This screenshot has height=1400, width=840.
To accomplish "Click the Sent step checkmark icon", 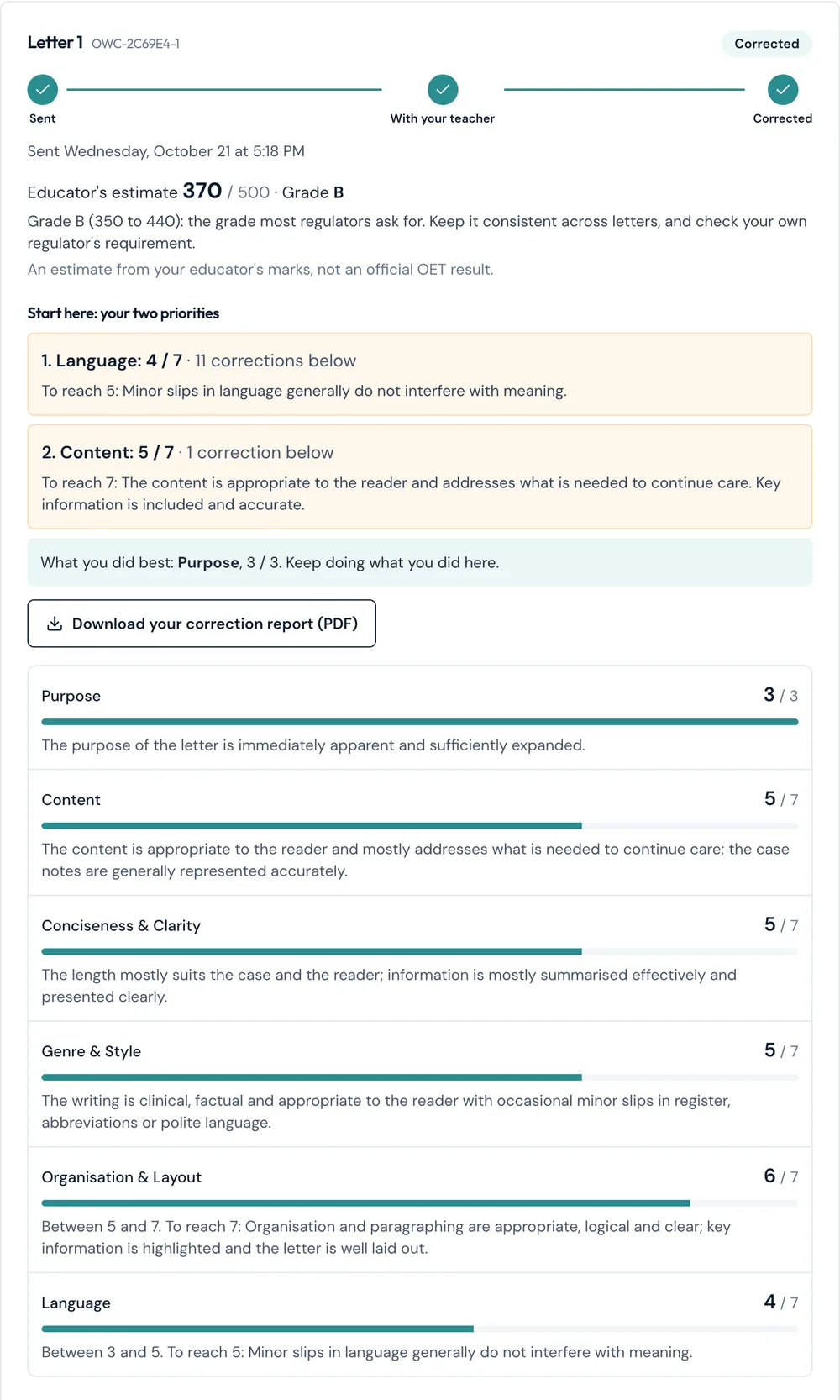I will [43, 89].
